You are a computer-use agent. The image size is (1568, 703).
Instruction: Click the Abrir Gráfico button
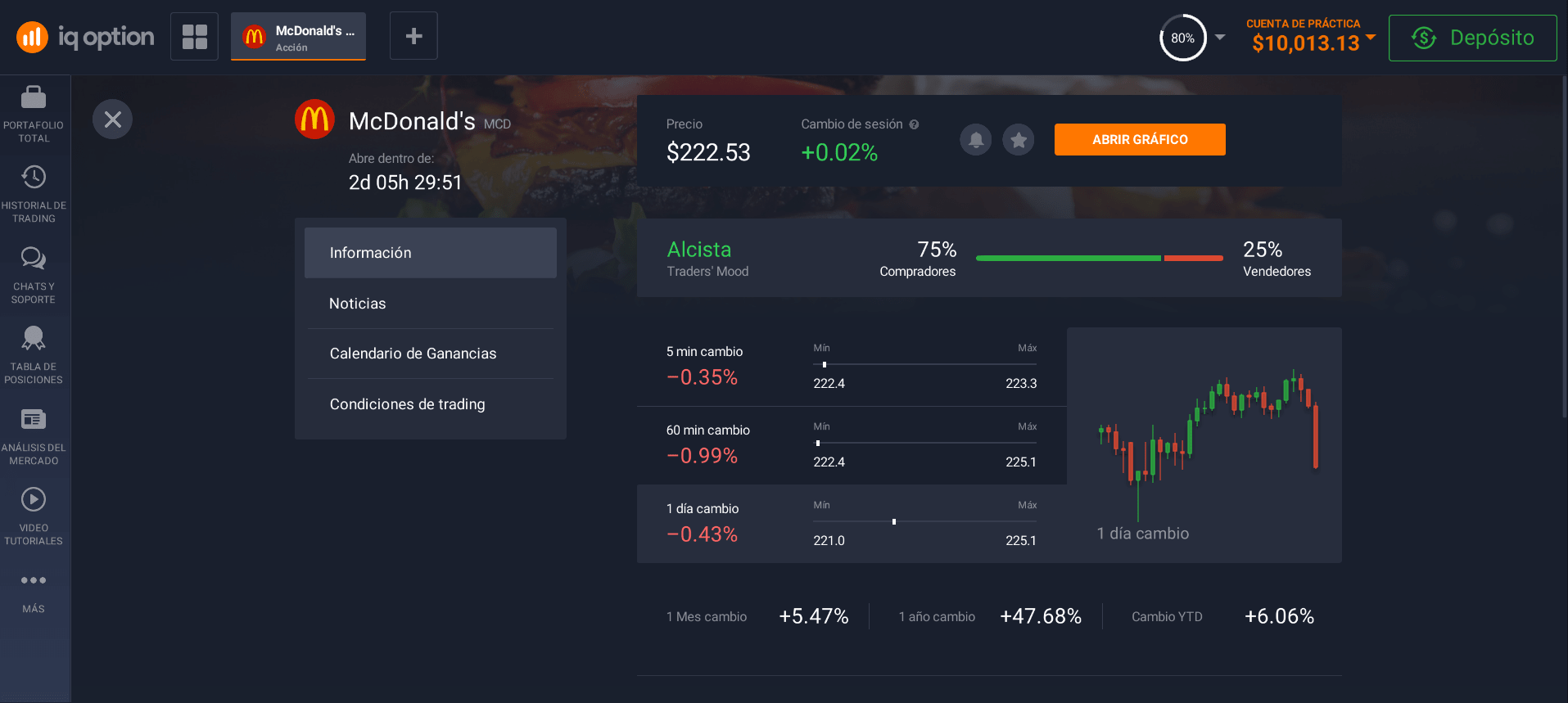coord(1139,139)
